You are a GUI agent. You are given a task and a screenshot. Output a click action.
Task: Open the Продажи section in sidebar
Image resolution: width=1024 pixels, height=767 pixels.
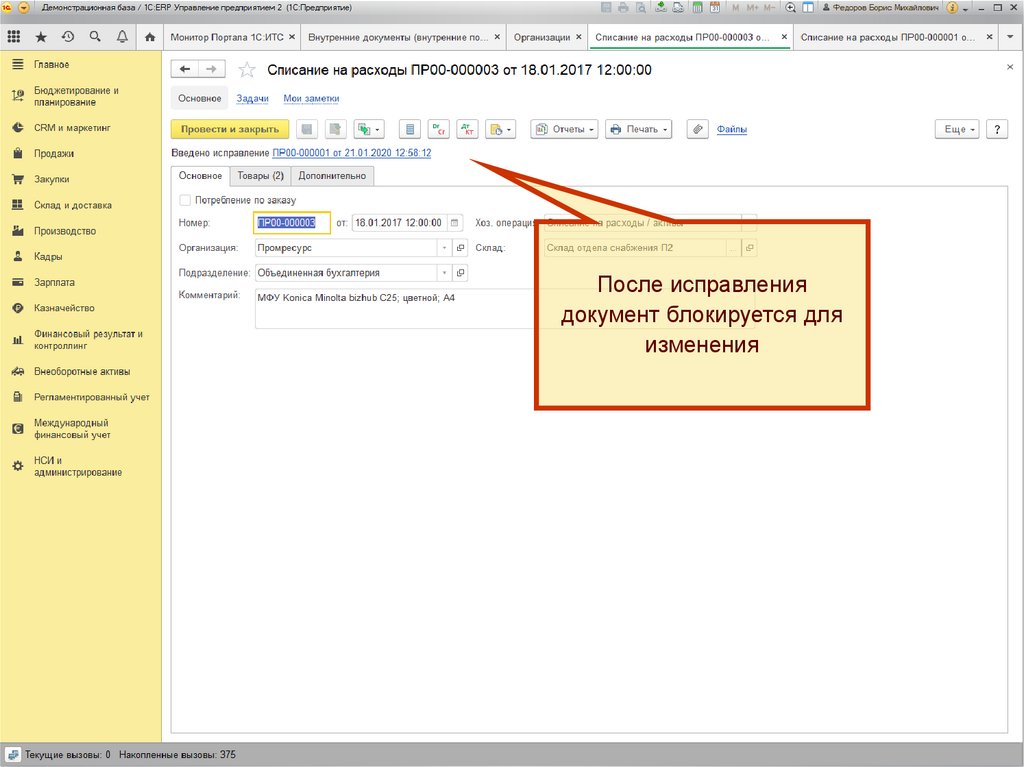click(53, 154)
